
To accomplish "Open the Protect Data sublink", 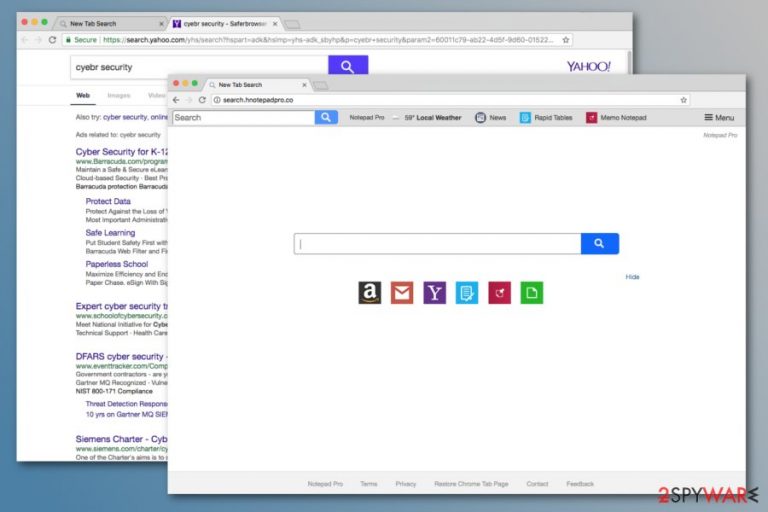I will click(x=108, y=201).
